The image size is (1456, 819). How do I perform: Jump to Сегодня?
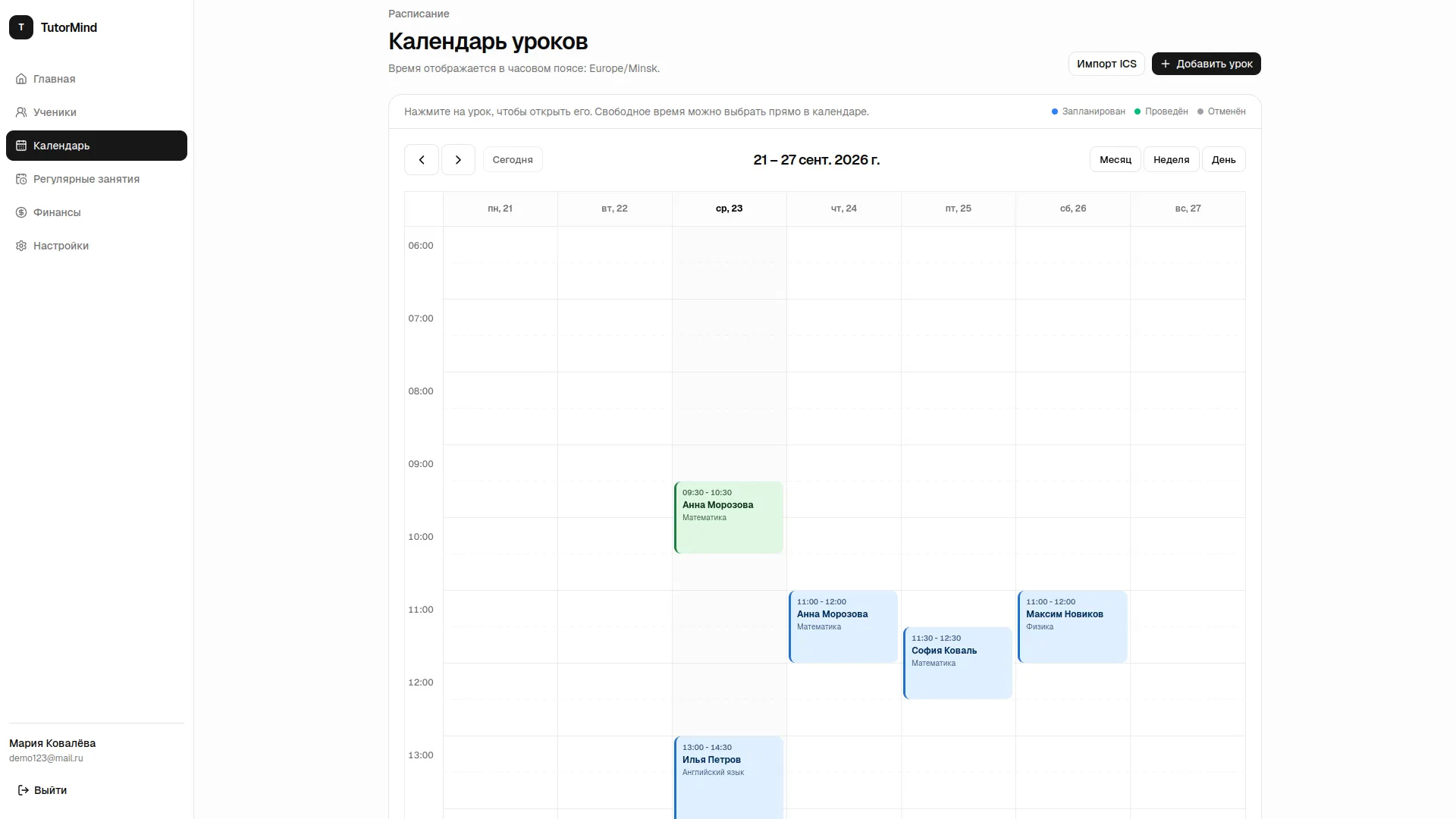[513, 160]
